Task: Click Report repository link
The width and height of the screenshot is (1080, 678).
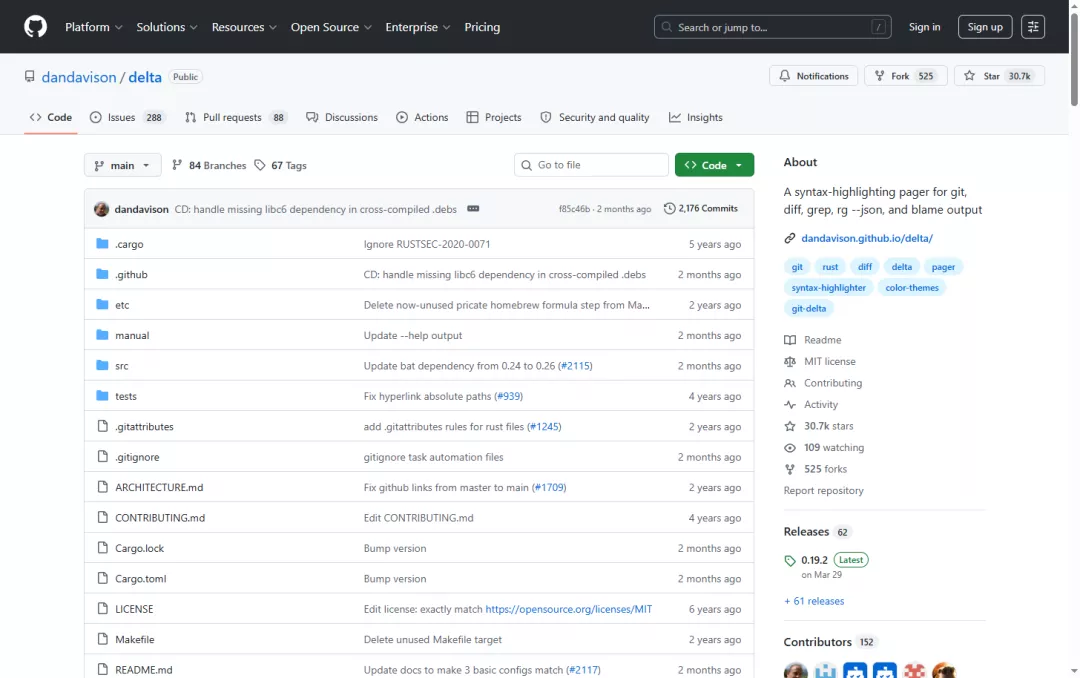Action: point(823,491)
